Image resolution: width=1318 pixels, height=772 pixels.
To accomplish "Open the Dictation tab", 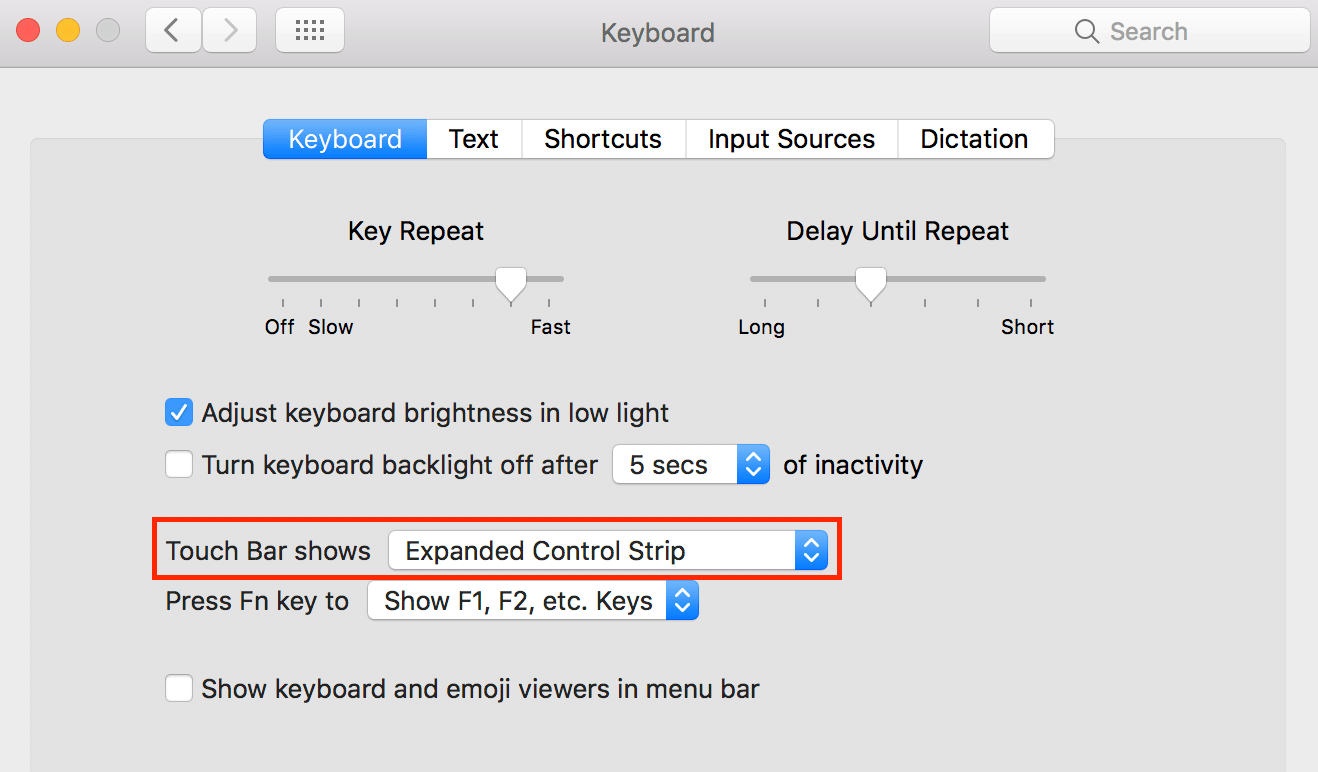I will 975,139.
